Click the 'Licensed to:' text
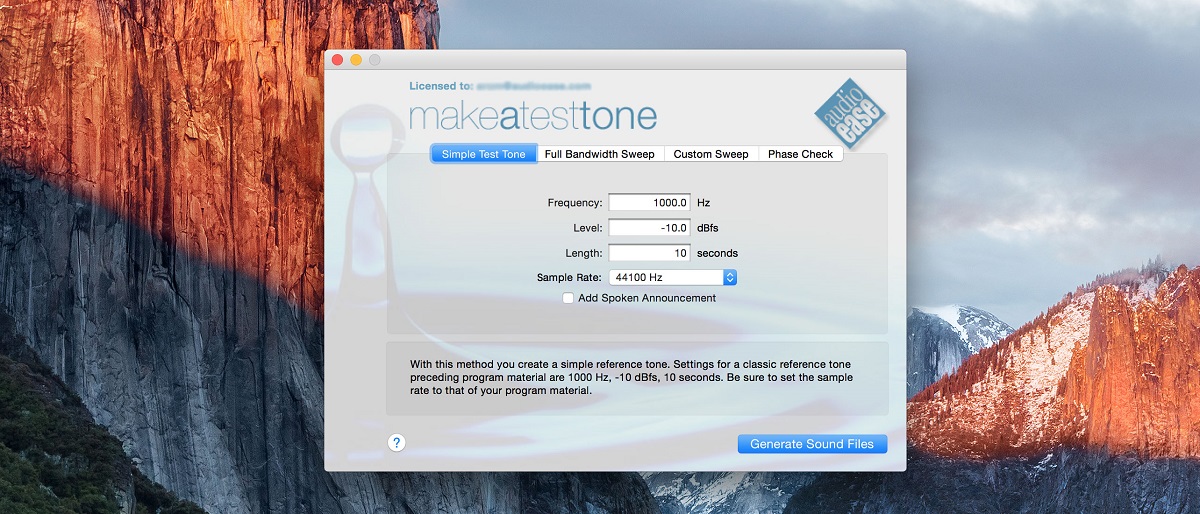Screen dimensions: 1200x514 440,87
